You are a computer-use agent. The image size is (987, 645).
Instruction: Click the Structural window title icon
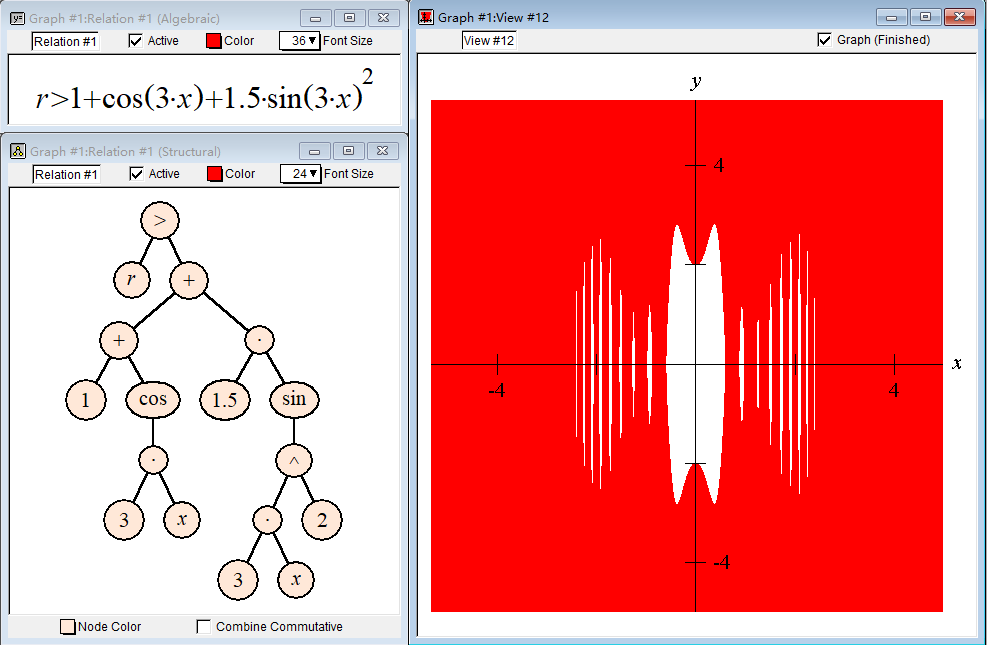tap(18, 151)
